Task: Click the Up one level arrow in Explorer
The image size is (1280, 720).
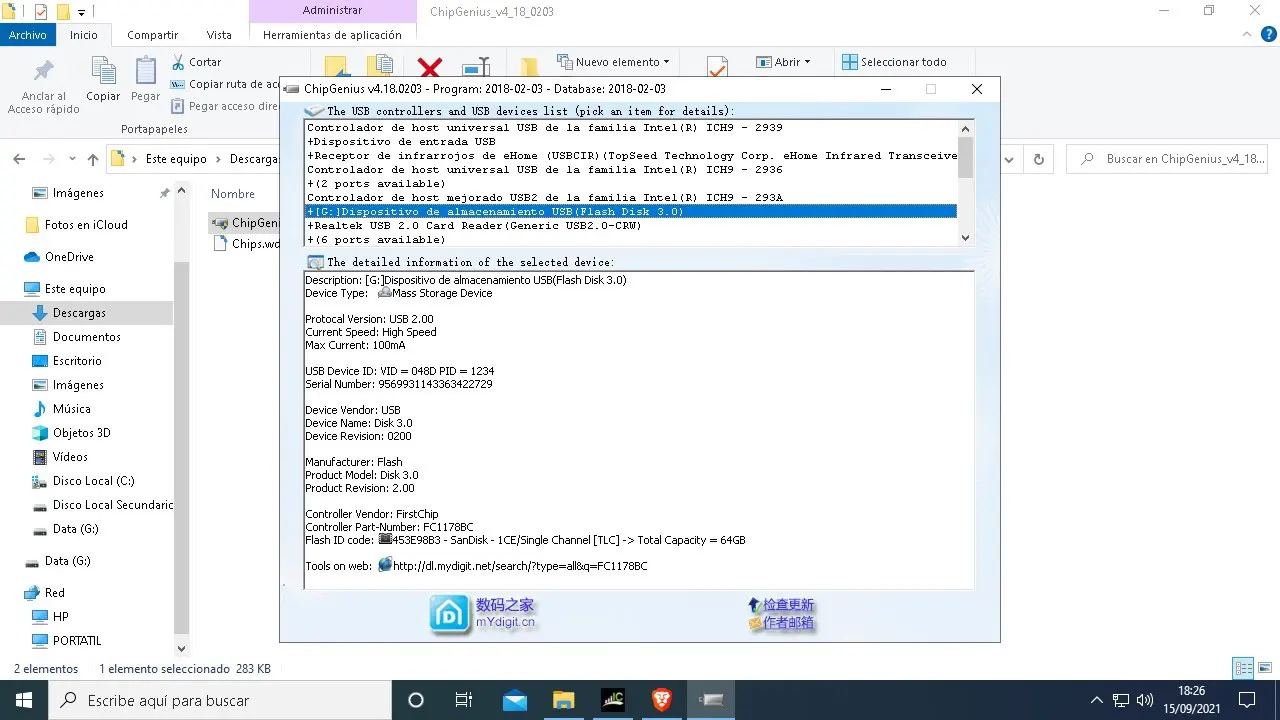Action: [93, 159]
